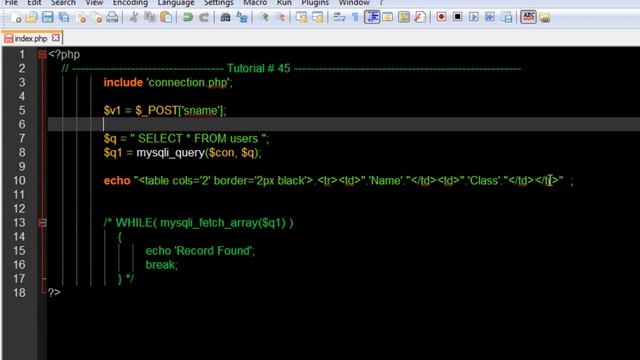Open the Search menu
640x360 pixels.
63,3
